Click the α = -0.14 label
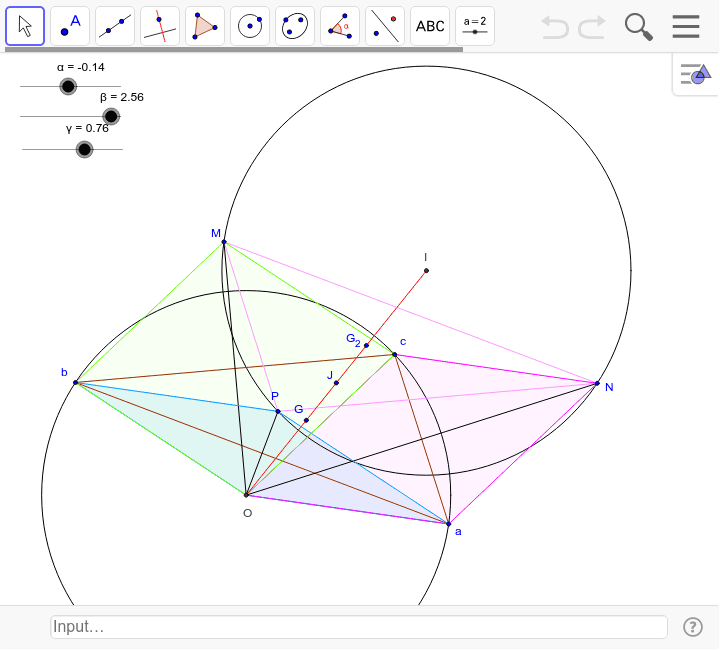The height and width of the screenshot is (650, 720). click(x=81, y=67)
